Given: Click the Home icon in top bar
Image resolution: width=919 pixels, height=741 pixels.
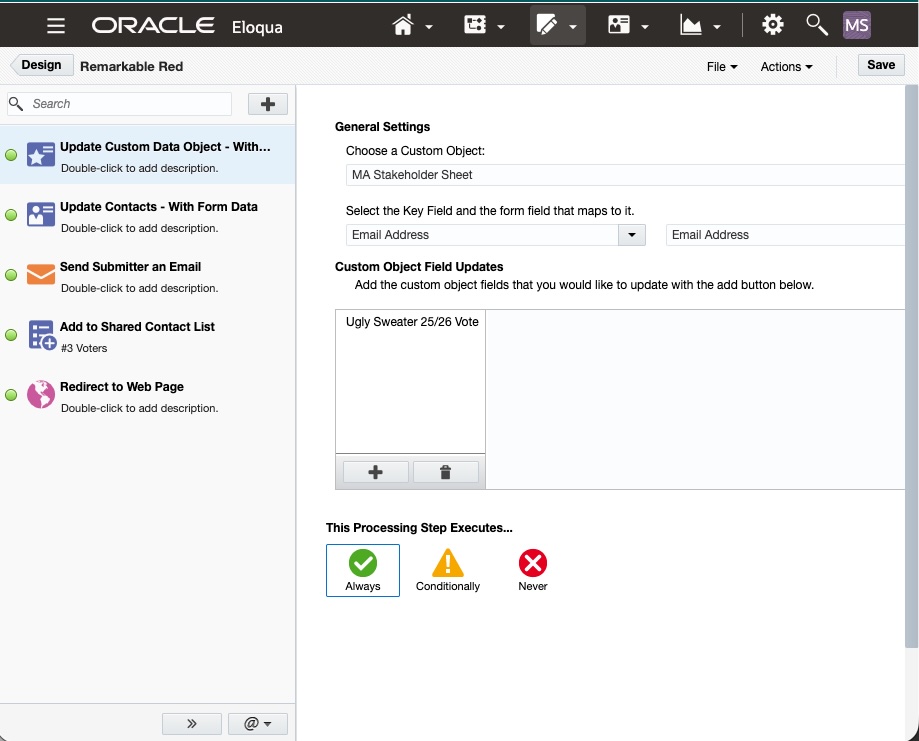Looking at the screenshot, I should point(404,26).
